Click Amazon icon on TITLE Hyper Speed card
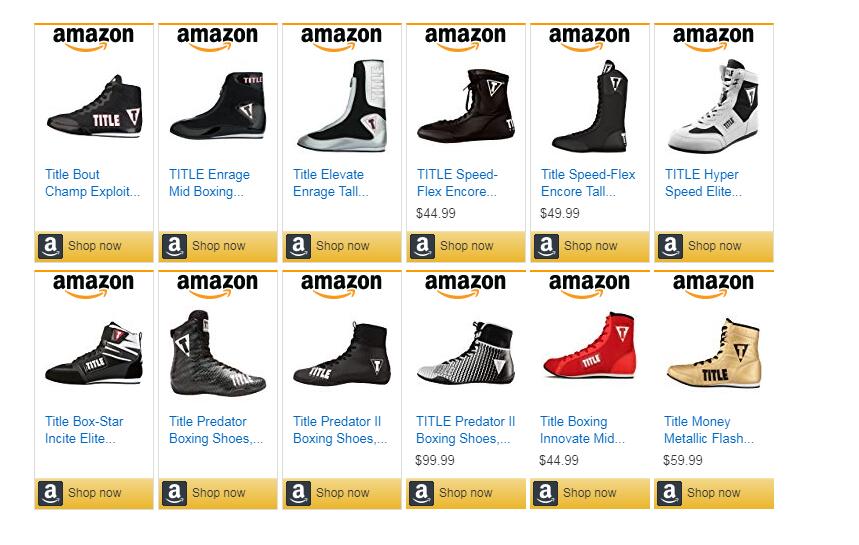Image resolution: width=859 pixels, height=545 pixels. 670,246
